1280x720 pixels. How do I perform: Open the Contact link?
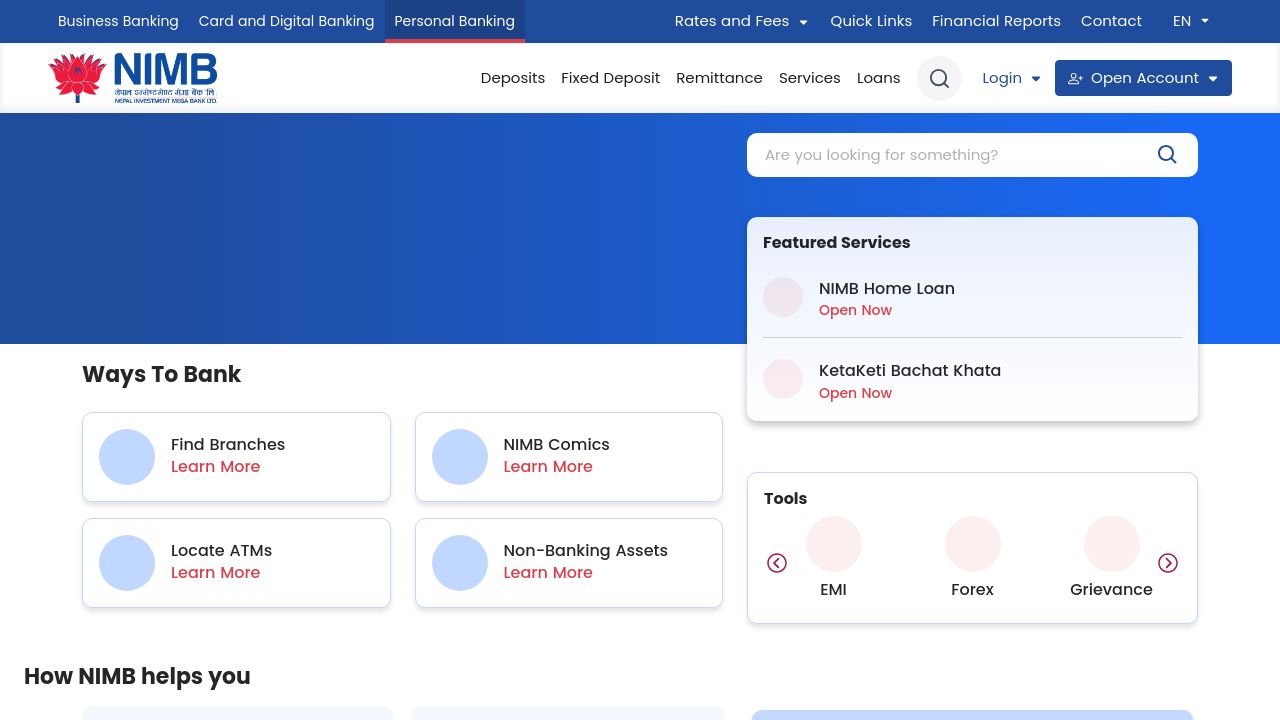(x=1111, y=21)
